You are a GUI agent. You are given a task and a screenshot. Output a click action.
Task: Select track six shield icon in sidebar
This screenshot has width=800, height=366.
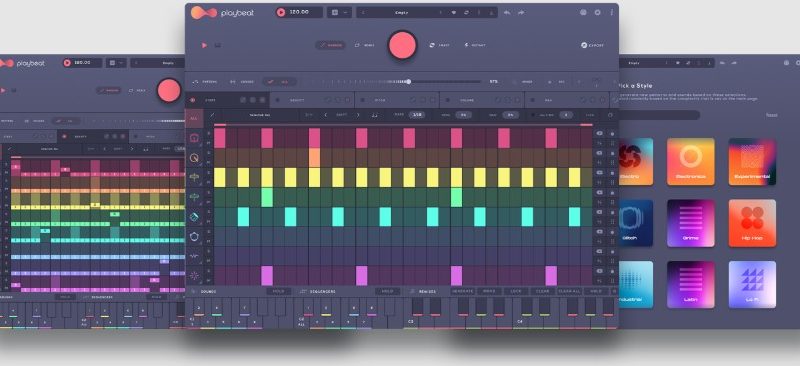194,236
